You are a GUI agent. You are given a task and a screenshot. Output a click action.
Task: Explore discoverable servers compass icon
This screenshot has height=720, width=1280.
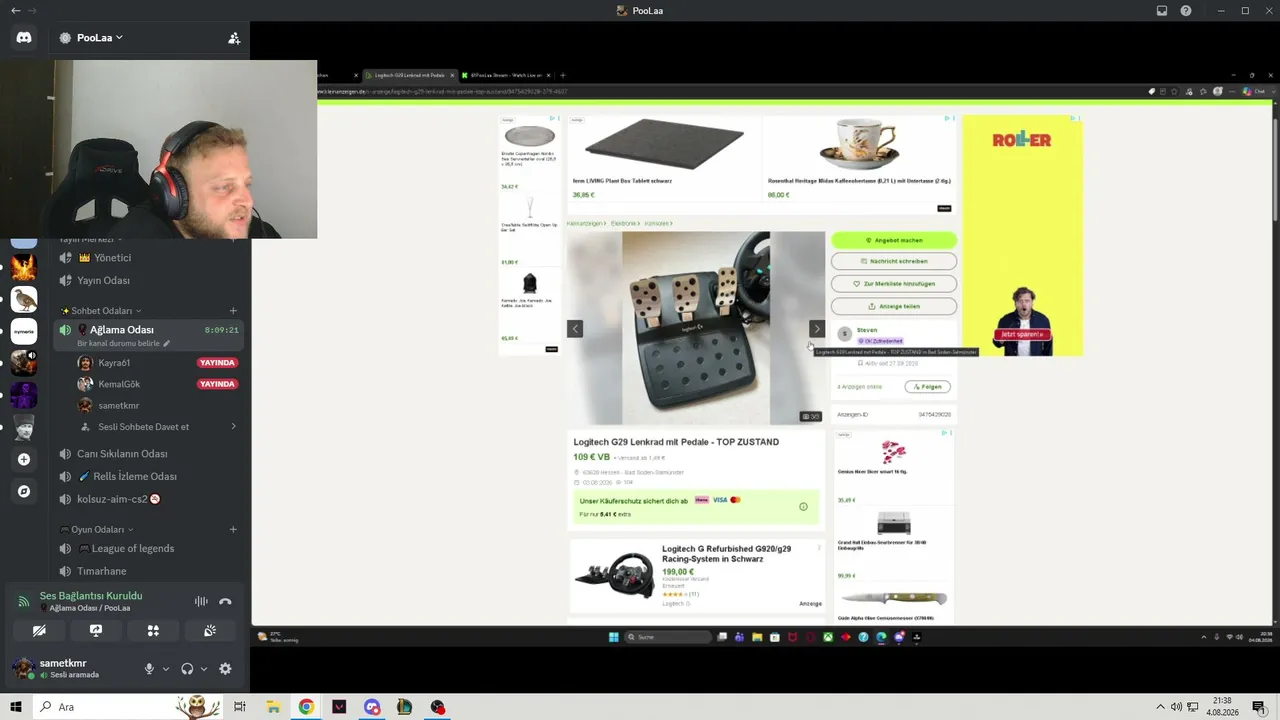pos(24,492)
